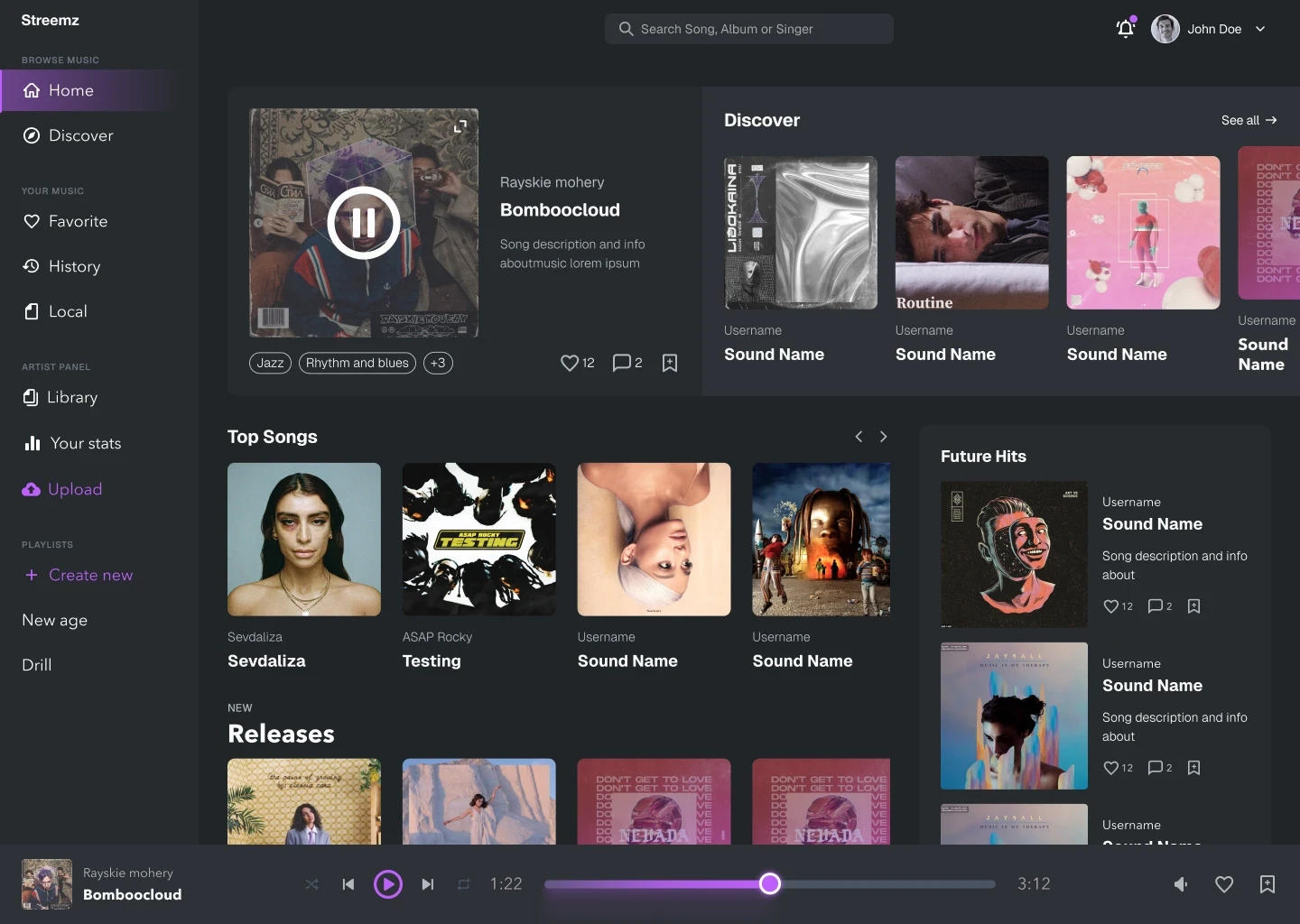
Task: Open the Routine album in Discover
Action: (x=972, y=233)
